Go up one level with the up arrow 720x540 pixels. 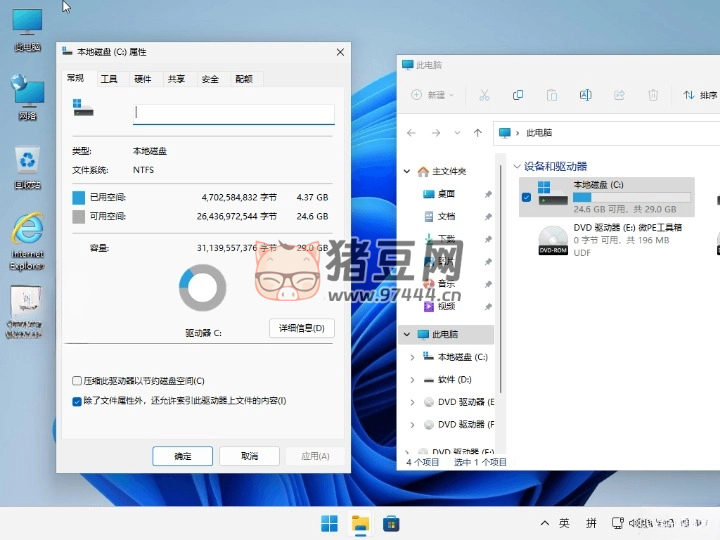[x=479, y=132]
